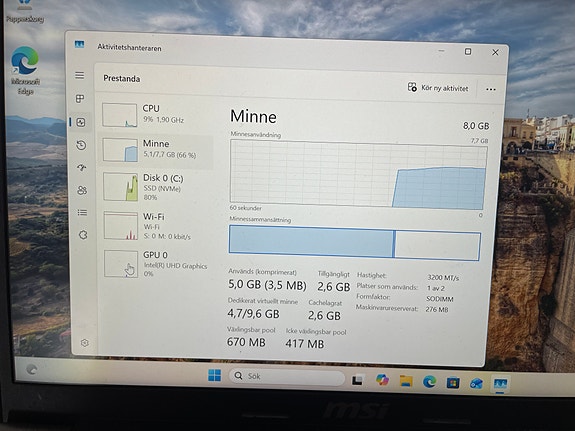This screenshot has height=431, width=575.
Task: Click the Prestanda page heading
Action: [122, 78]
